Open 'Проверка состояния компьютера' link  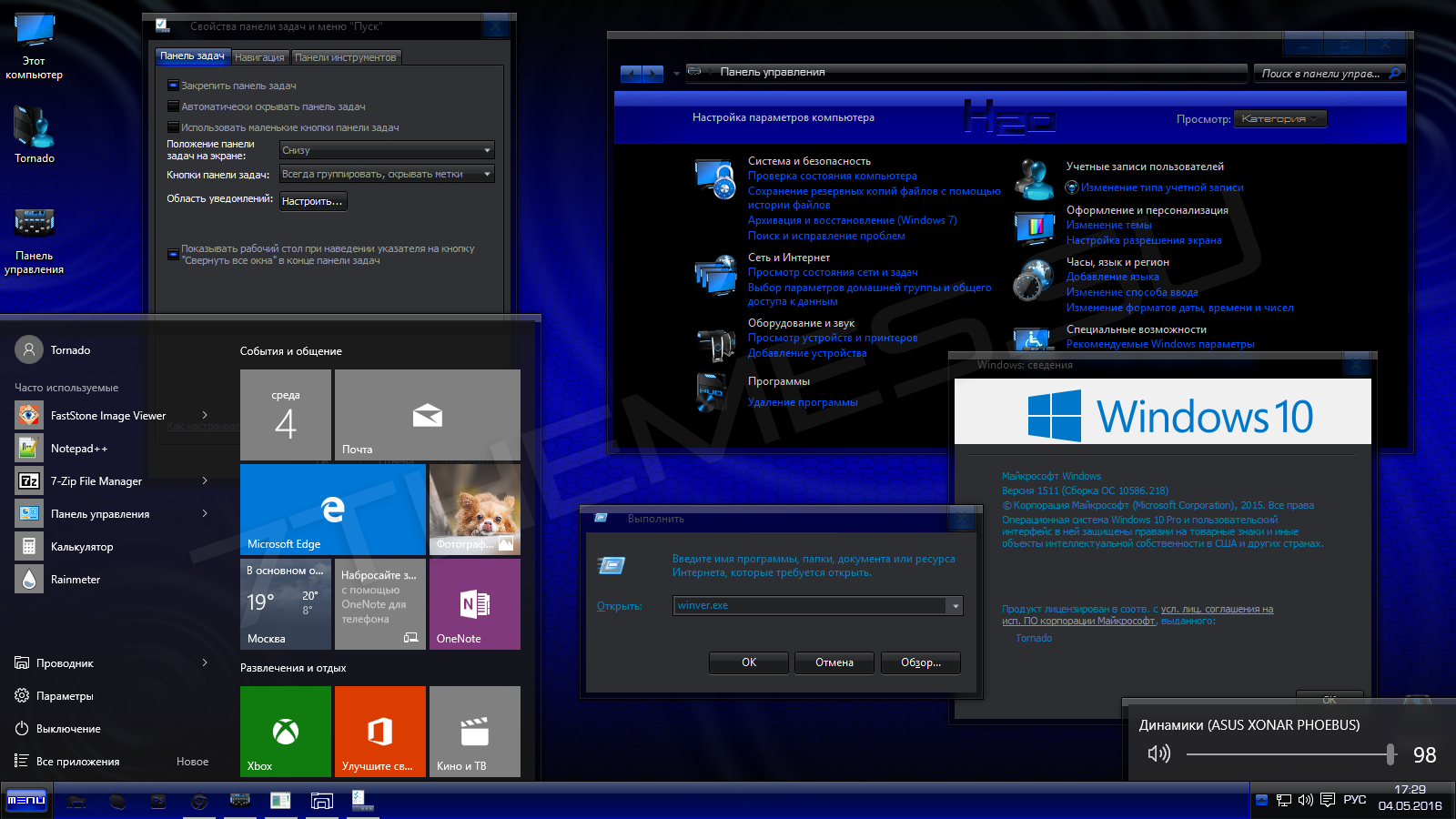point(833,176)
